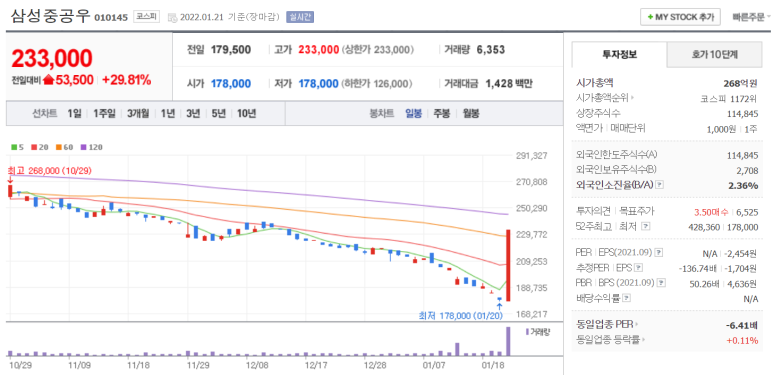Select the 5년 line chart period

tap(218, 113)
